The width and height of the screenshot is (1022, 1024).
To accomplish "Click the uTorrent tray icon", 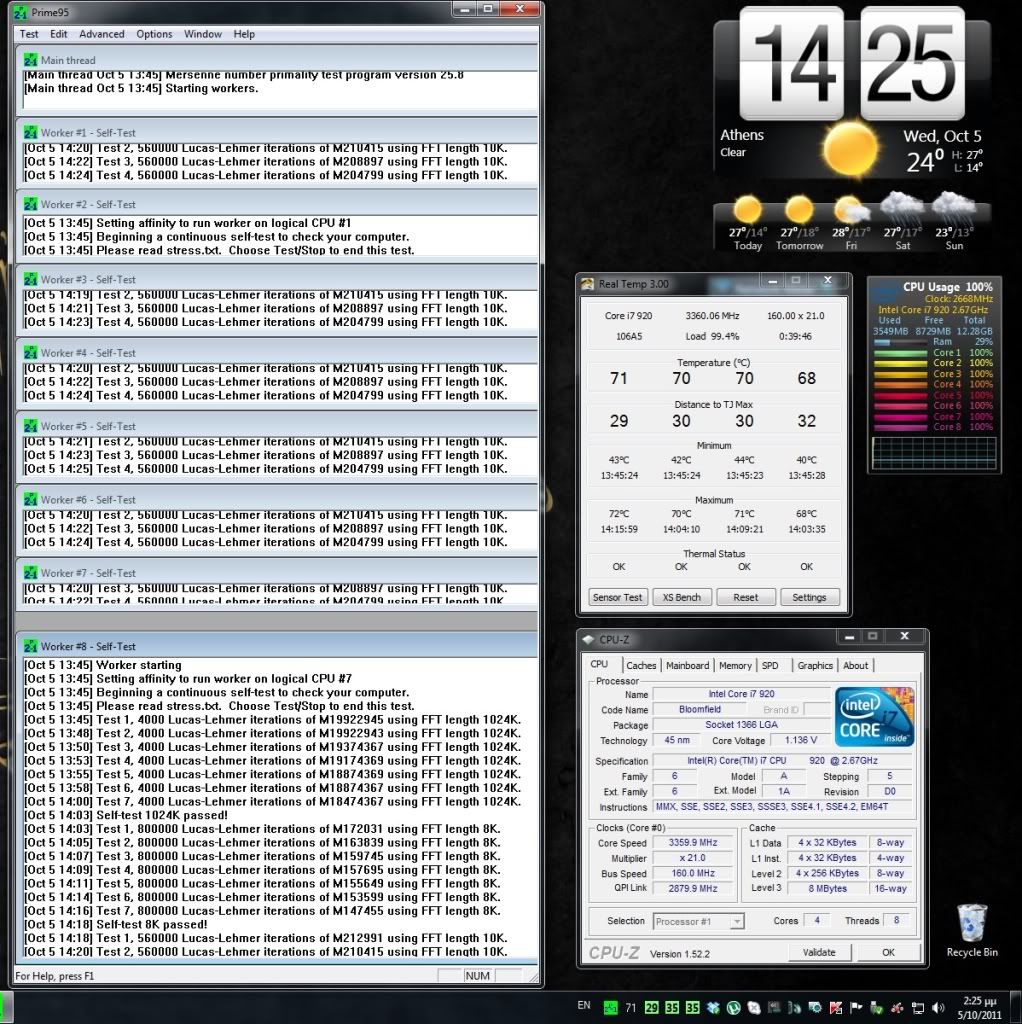I will [x=733, y=1008].
